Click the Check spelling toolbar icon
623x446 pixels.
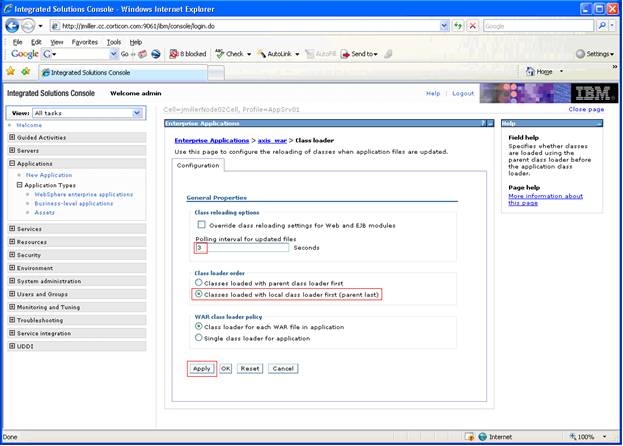(x=219, y=54)
